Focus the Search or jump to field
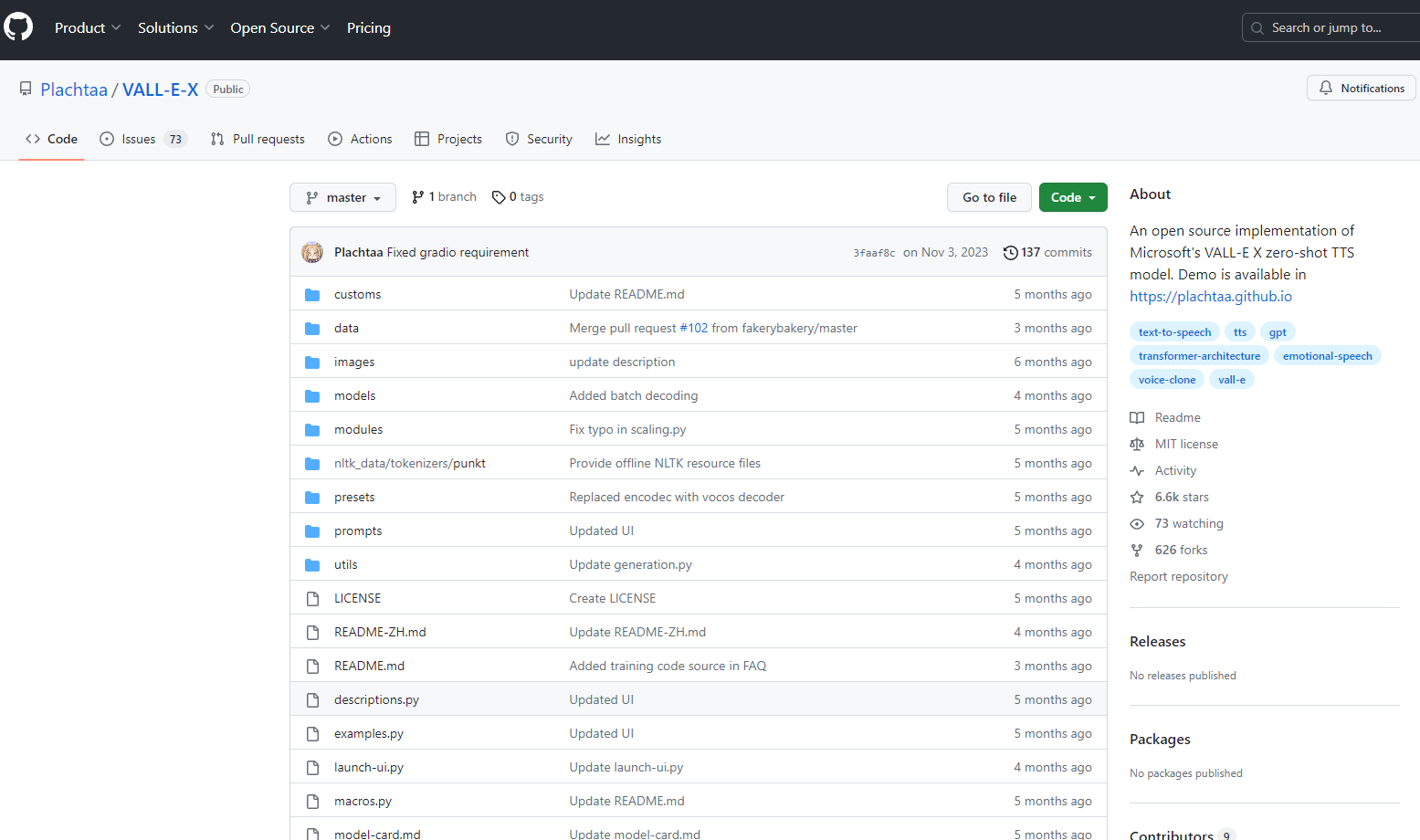This screenshot has height=840, width=1420. tap(1331, 28)
